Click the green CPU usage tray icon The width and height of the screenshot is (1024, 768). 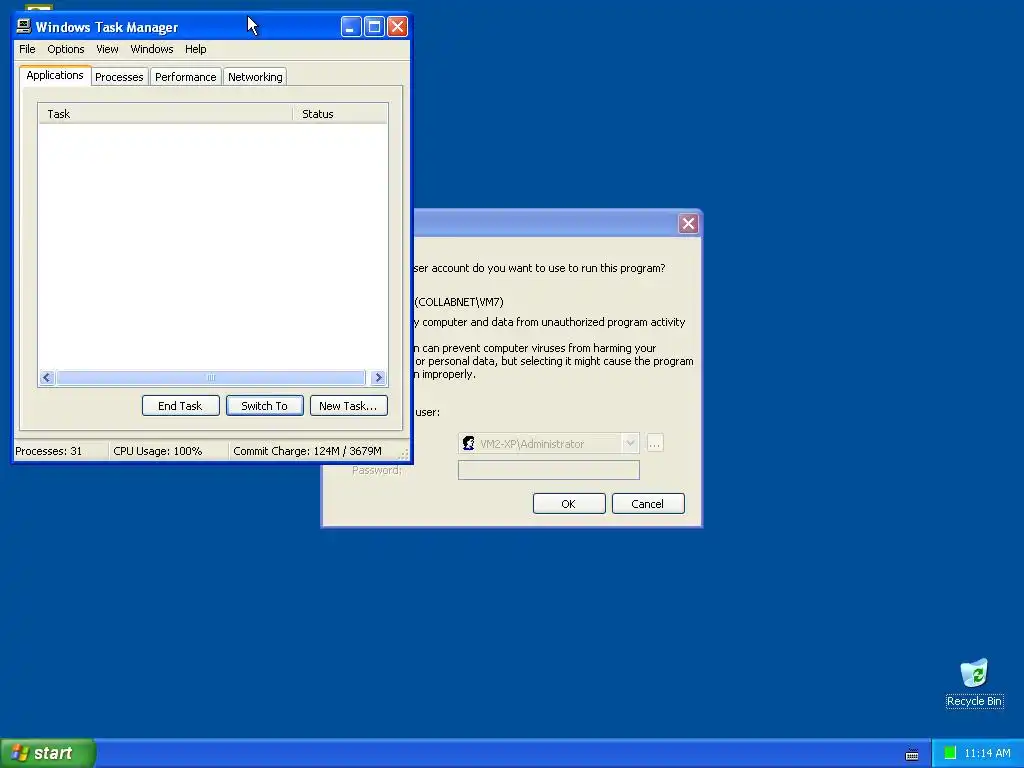click(950, 753)
